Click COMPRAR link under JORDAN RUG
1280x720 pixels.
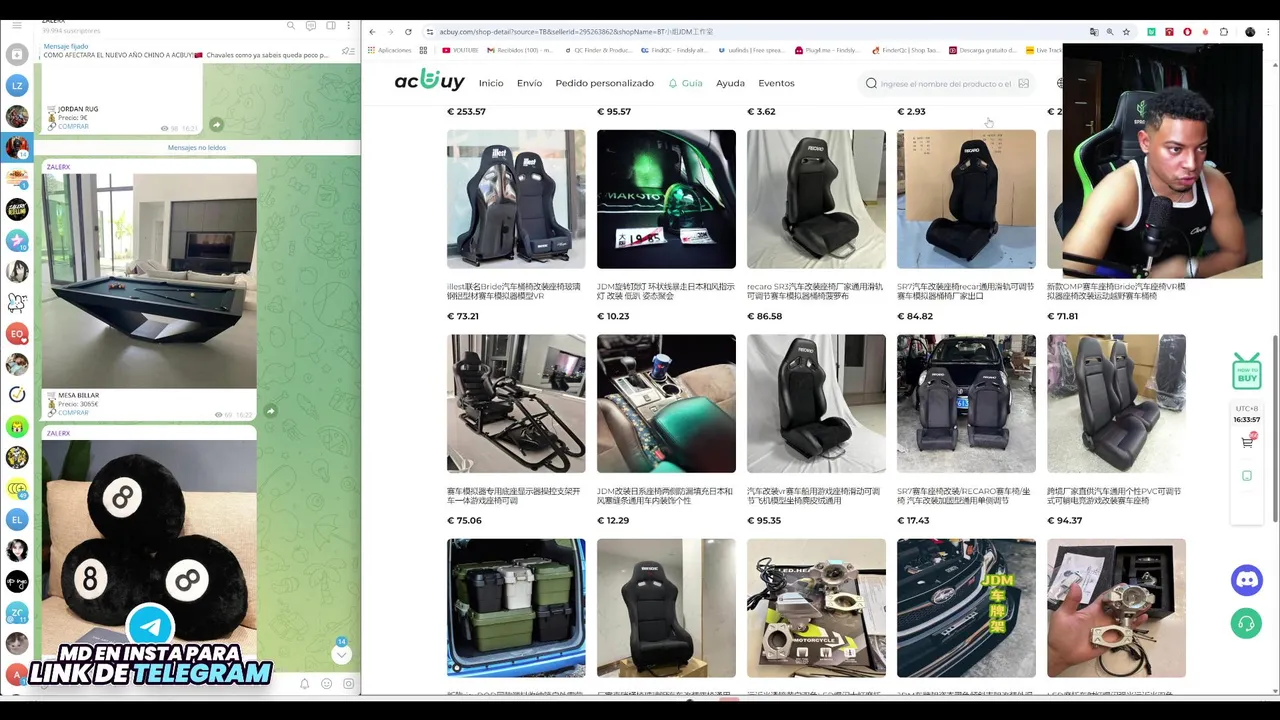(73, 127)
